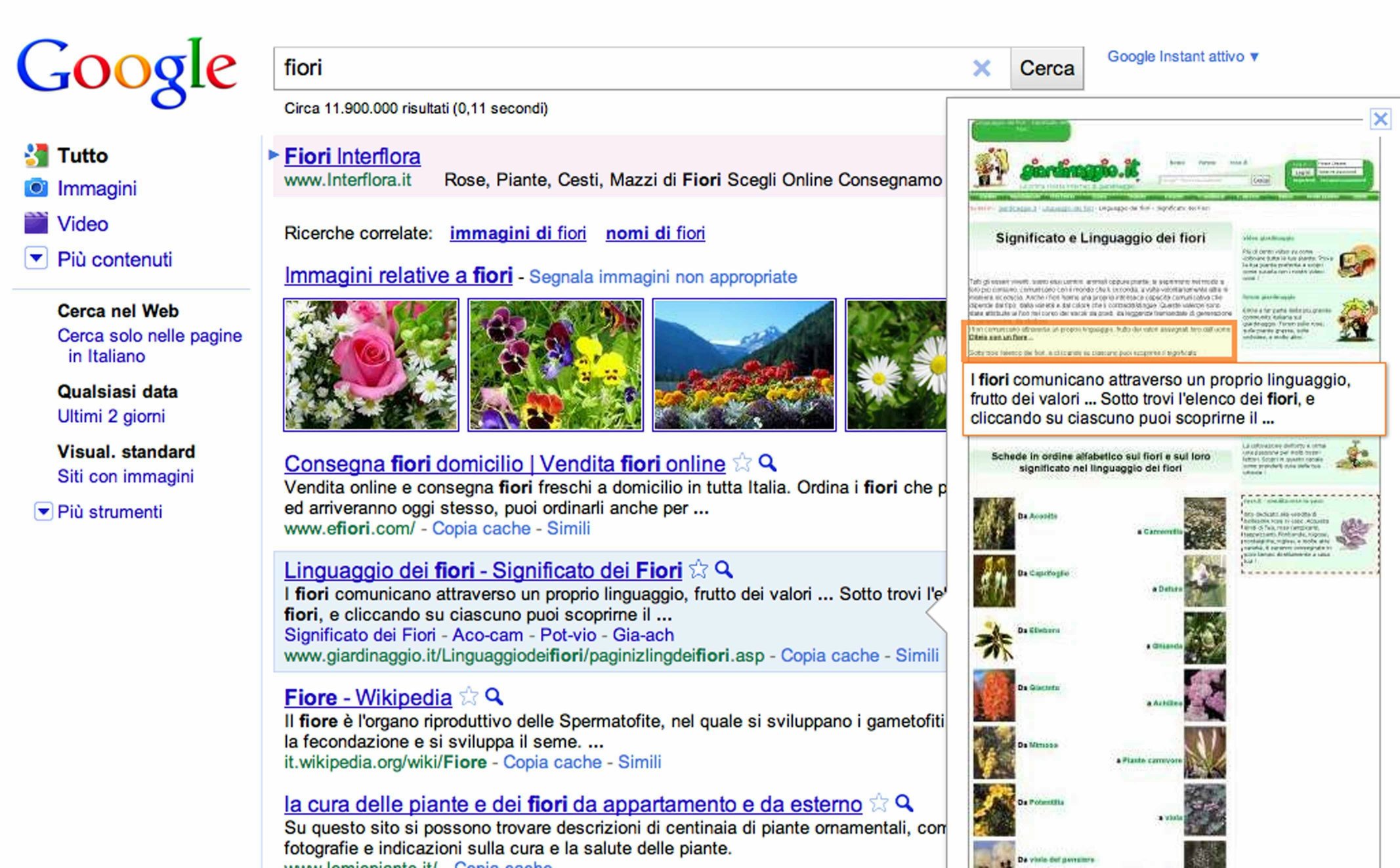Viewport: 1400px width, 868px height.
Task: Click Cerca solo nelle pagine in Italiano
Action: [150, 346]
